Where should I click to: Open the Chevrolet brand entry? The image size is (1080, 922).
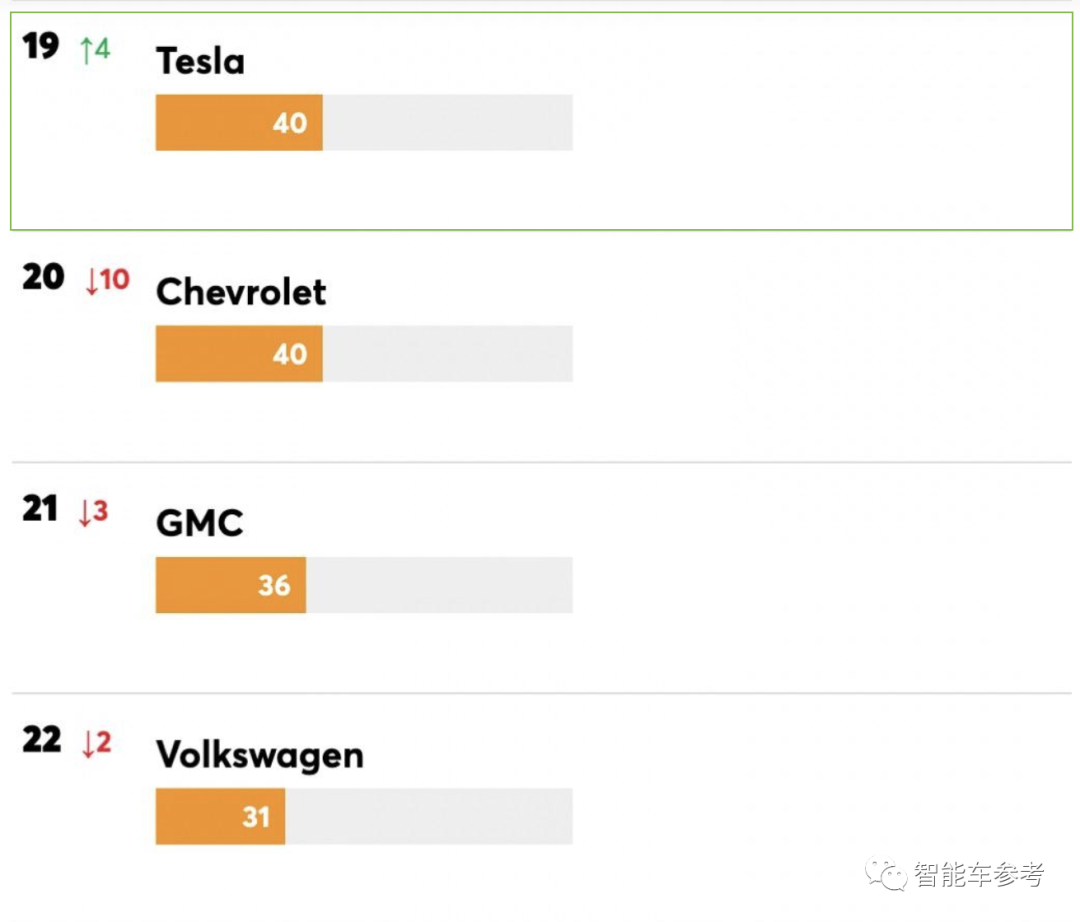(241, 292)
